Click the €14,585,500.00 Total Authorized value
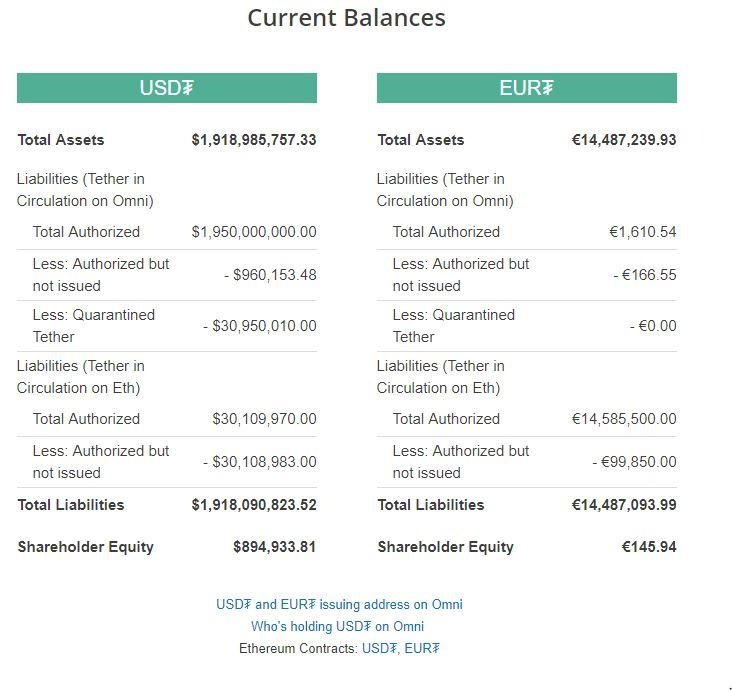This screenshot has width=732, height=690. [624, 419]
